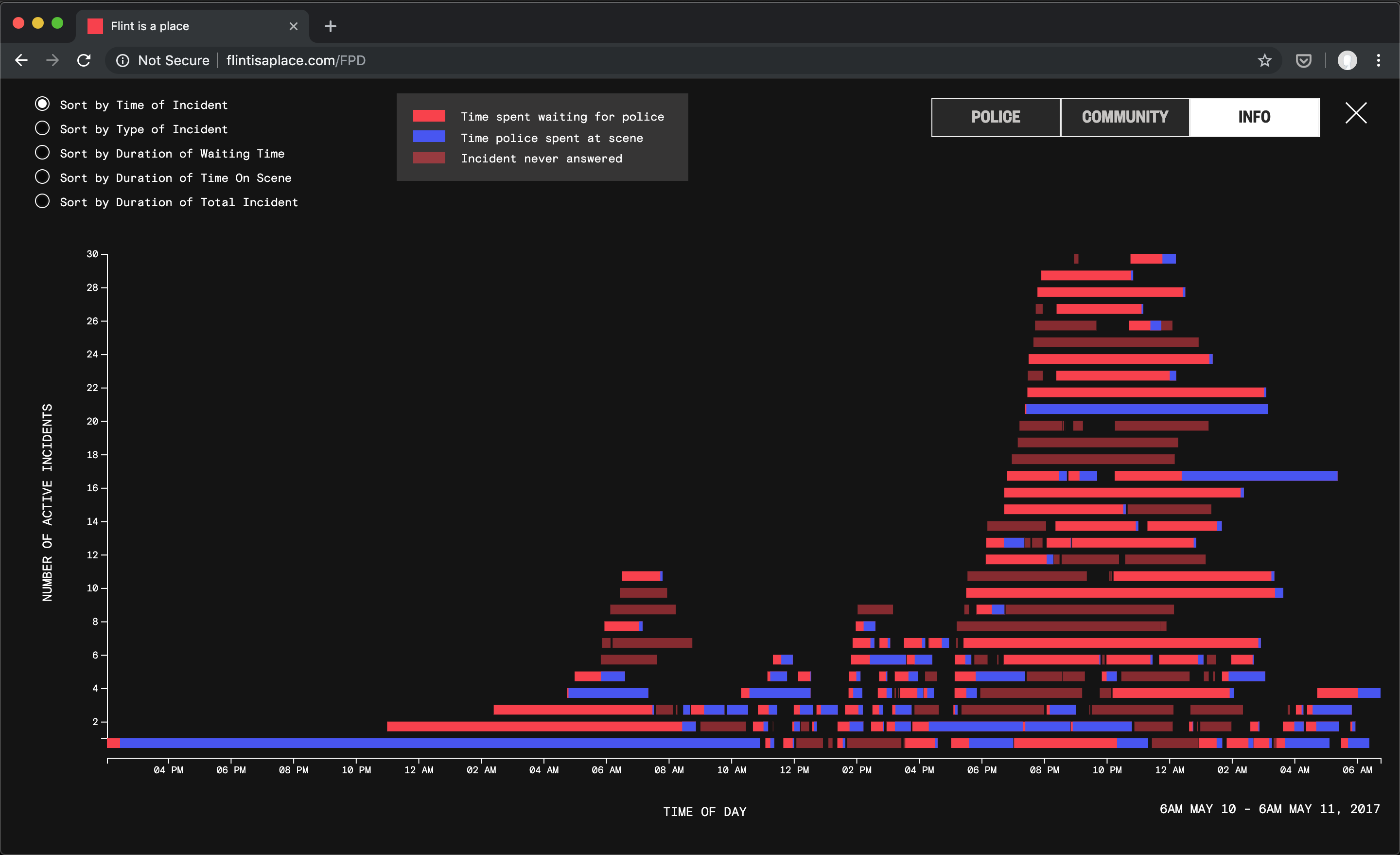
Task: Select Sort by Duration of Waiting Time
Action: pyautogui.click(x=43, y=153)
